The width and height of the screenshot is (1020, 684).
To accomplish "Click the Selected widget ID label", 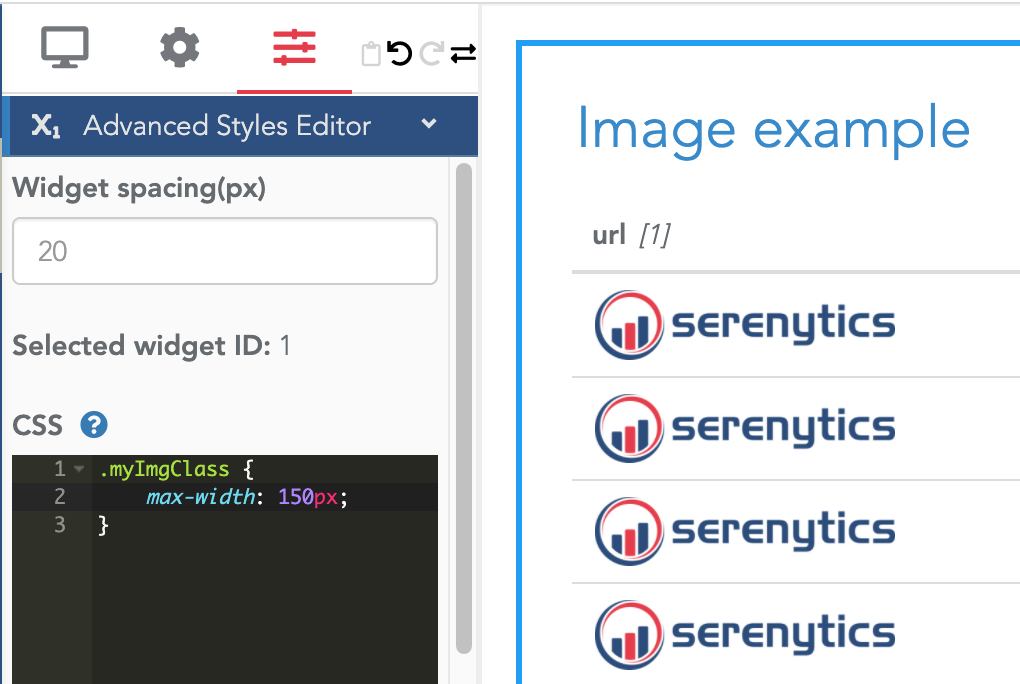I will pyautogui.click(x=141, y=345).
